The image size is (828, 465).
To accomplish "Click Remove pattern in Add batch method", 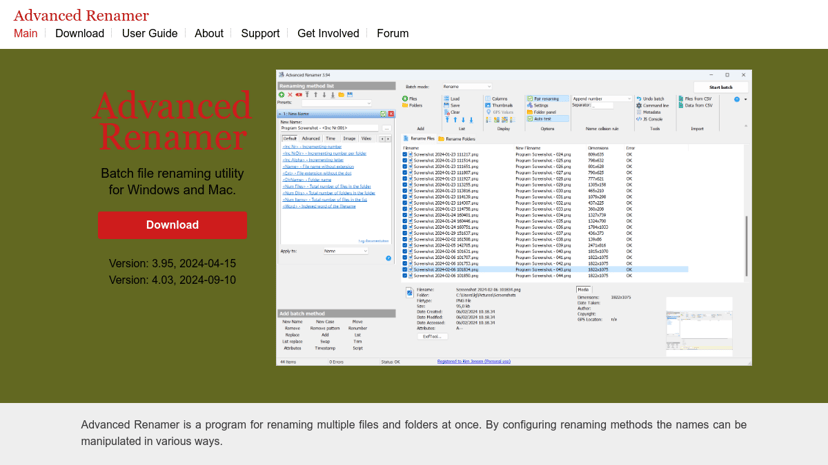I will (325, 328).
